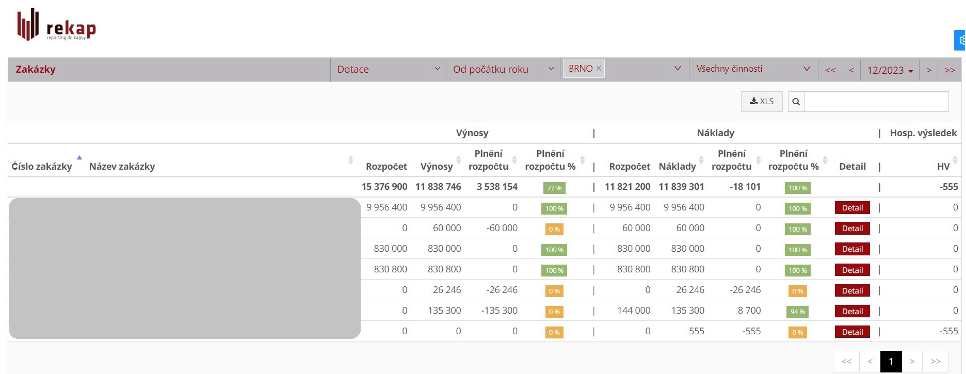966x374 pixels.
Task: Go to last page in bottom pagination
Action: 935,361
